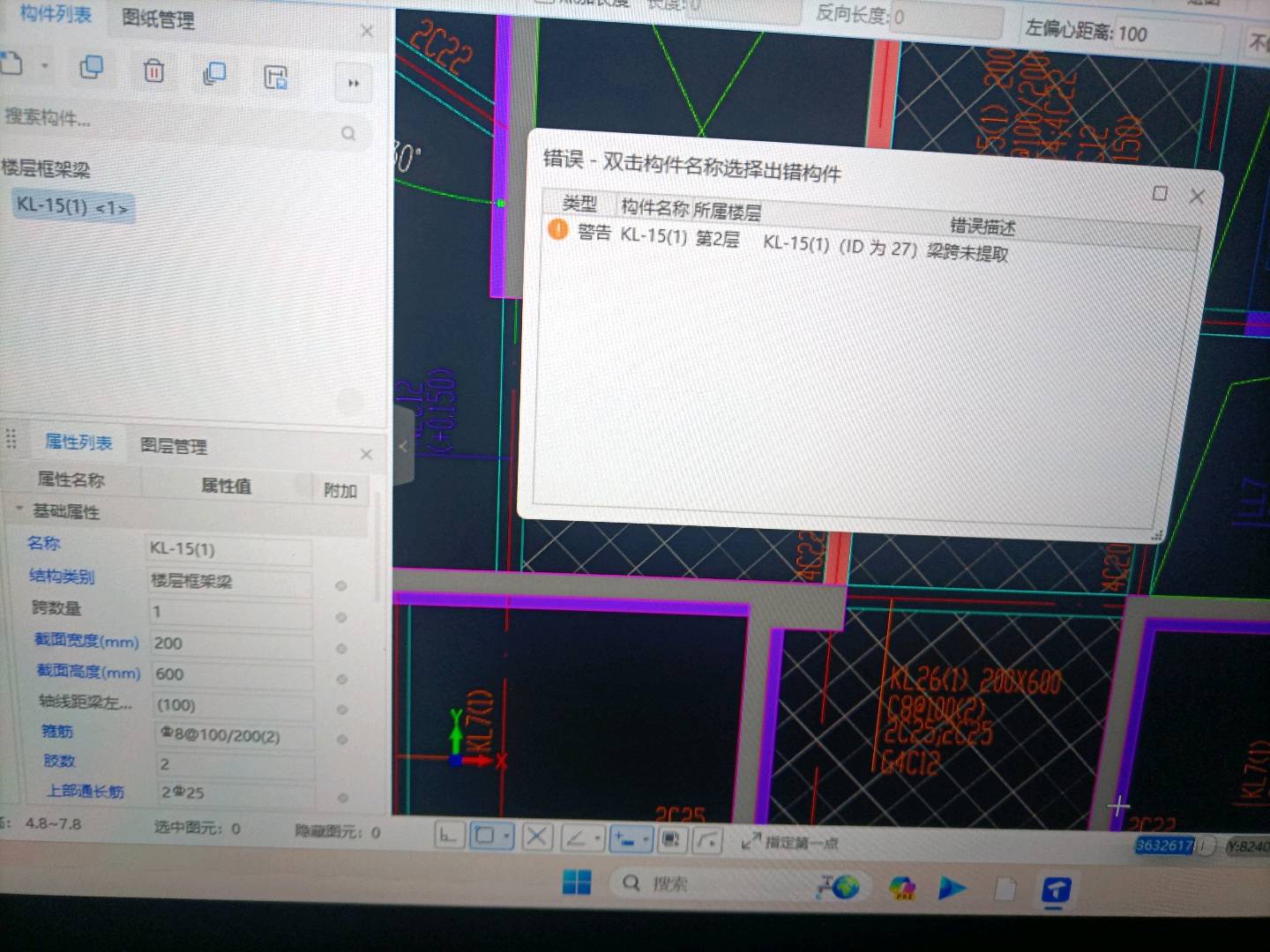Click the 截面高度 value 600
Screen dimensions: 1270x952
tap(233, 674)
